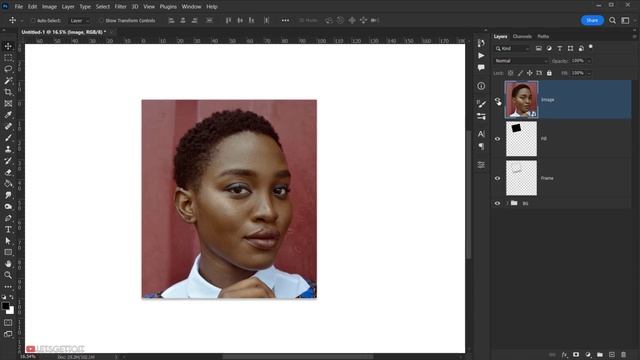The width and height of the screenshot is (640, 360).
Task: Open the Auto-Select Layer dropdown
Action: pos(79,20)
